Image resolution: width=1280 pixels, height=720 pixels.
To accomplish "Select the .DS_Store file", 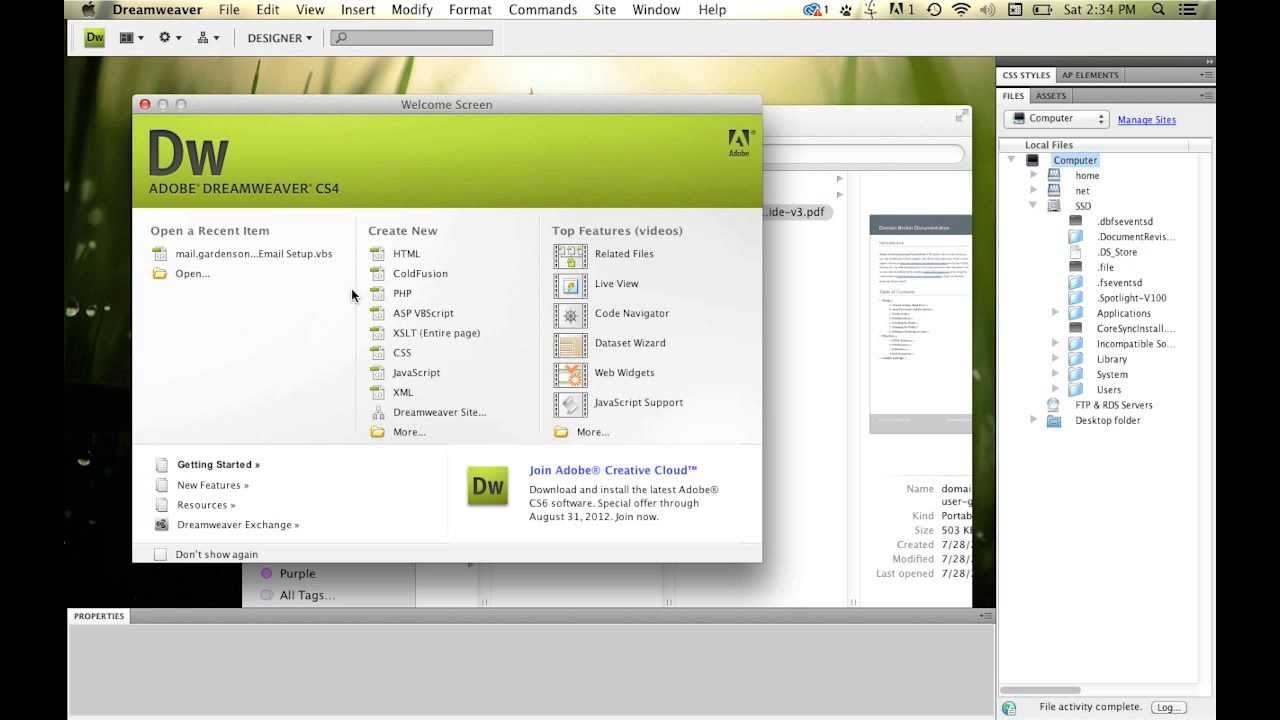I will tap(1116, 252).
